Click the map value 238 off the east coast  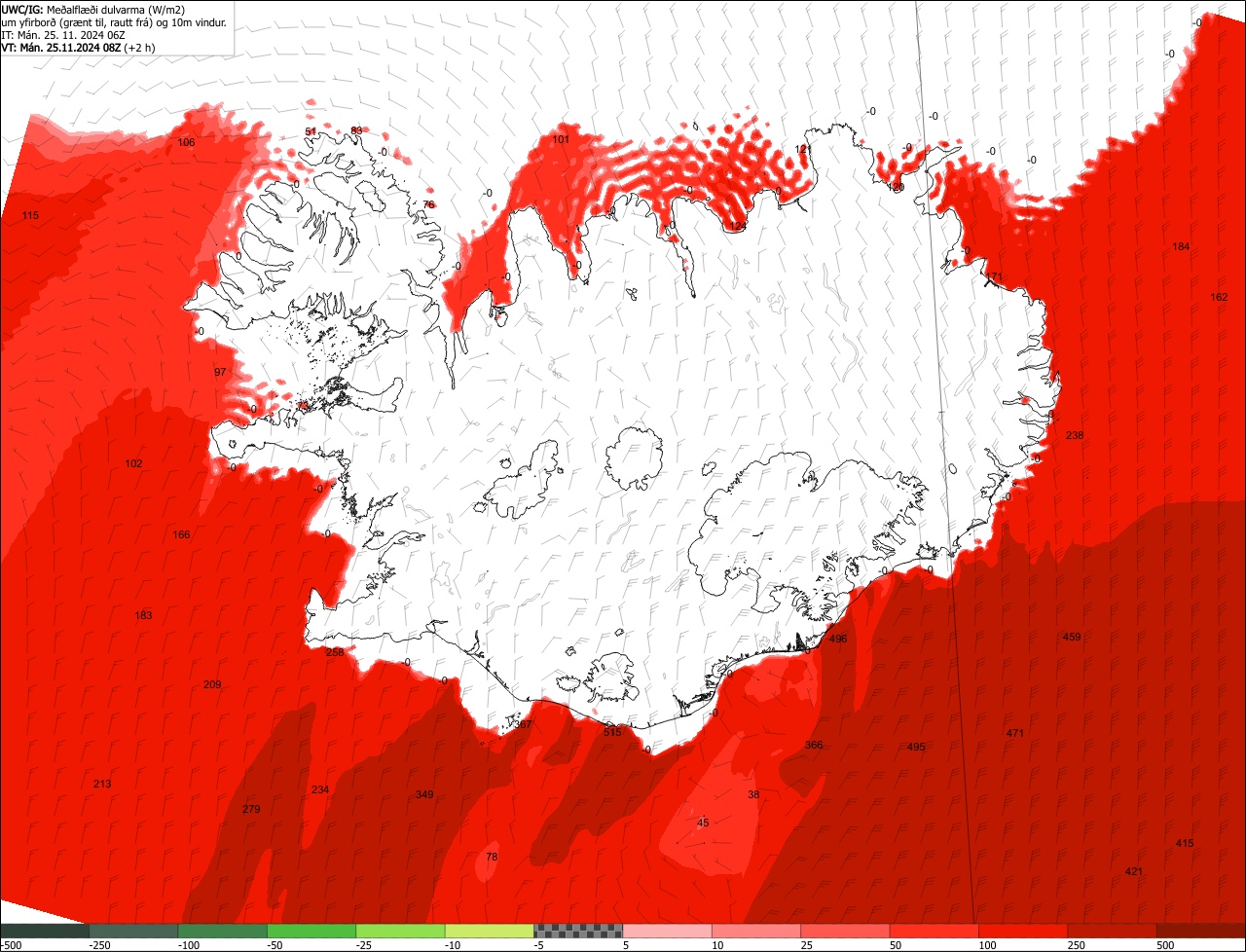click(x=1075, y=435)
